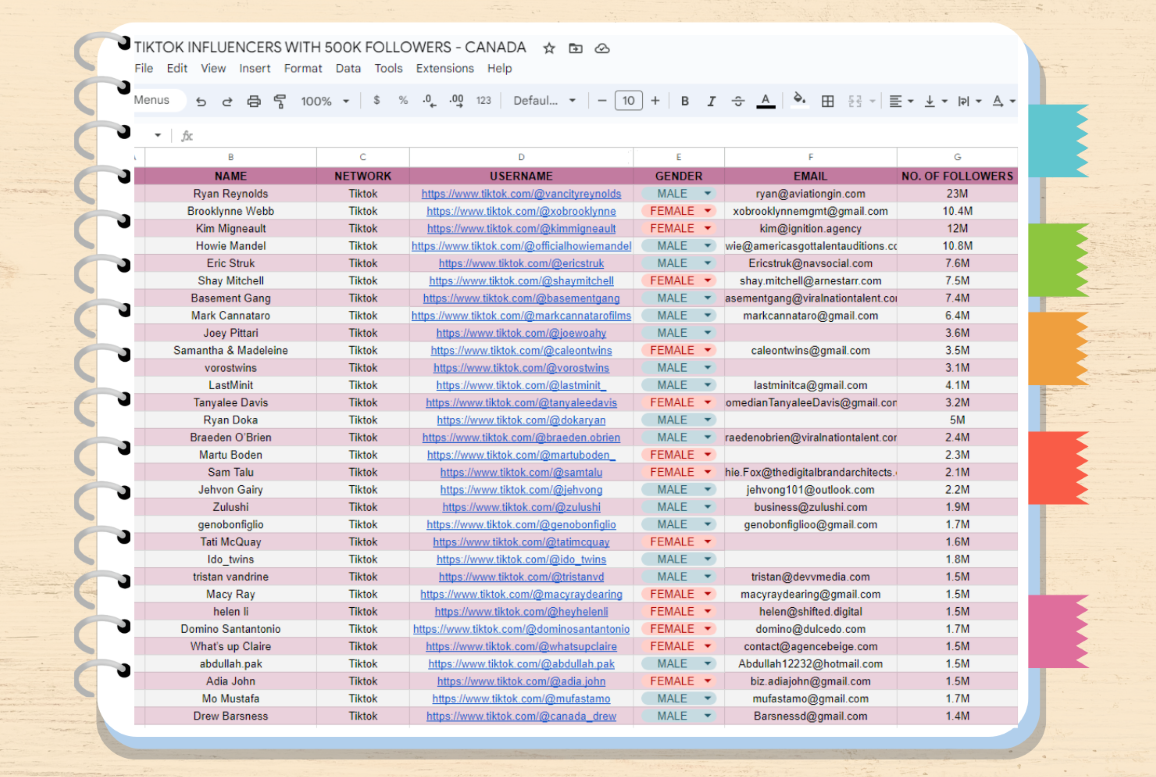Open the name box dropdown arrow
The width and height of the screenshot is (1156, 777).
click(157, 136)
